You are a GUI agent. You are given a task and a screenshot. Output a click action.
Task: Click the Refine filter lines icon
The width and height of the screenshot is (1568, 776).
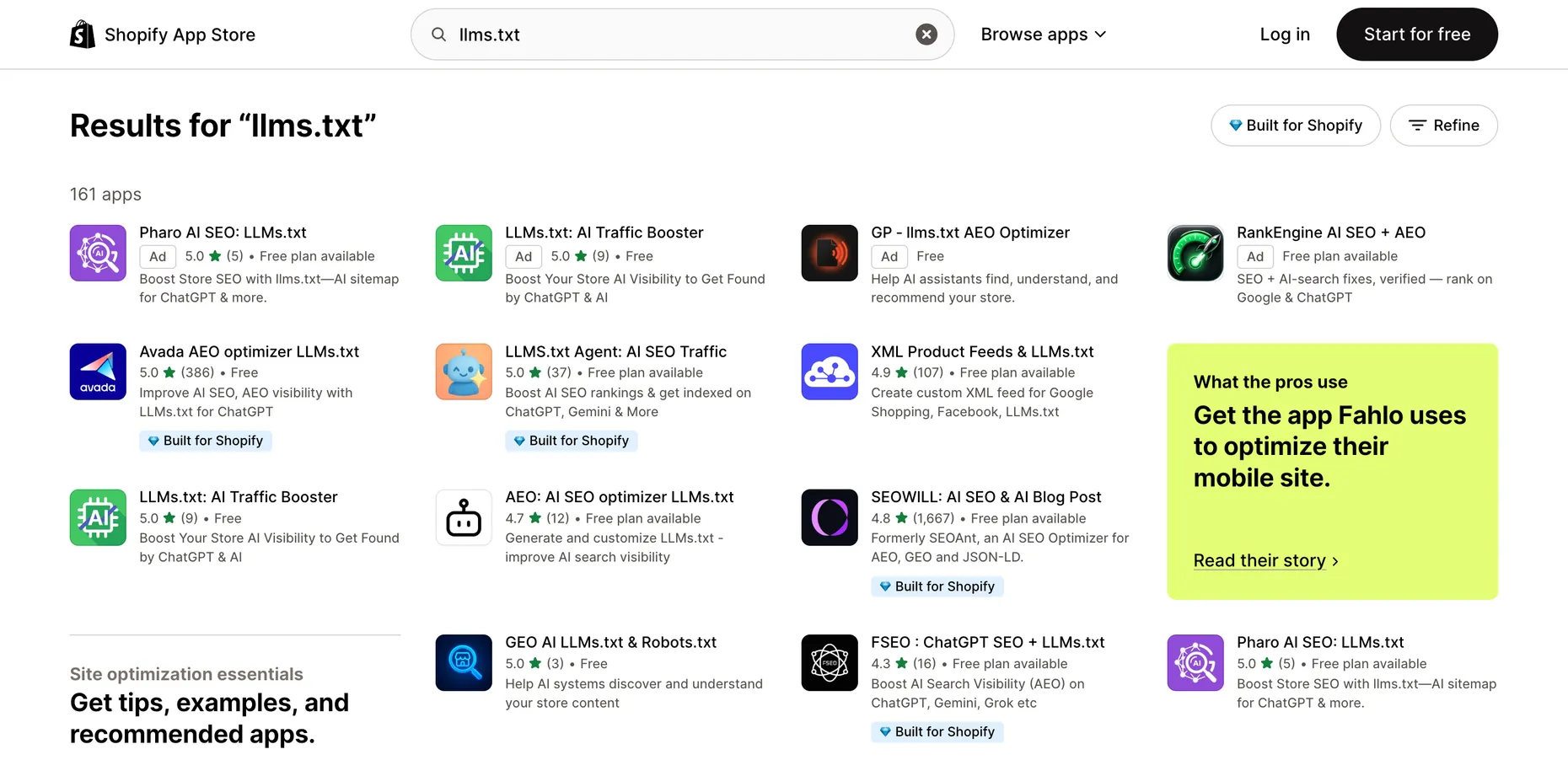click(1418, 126)
